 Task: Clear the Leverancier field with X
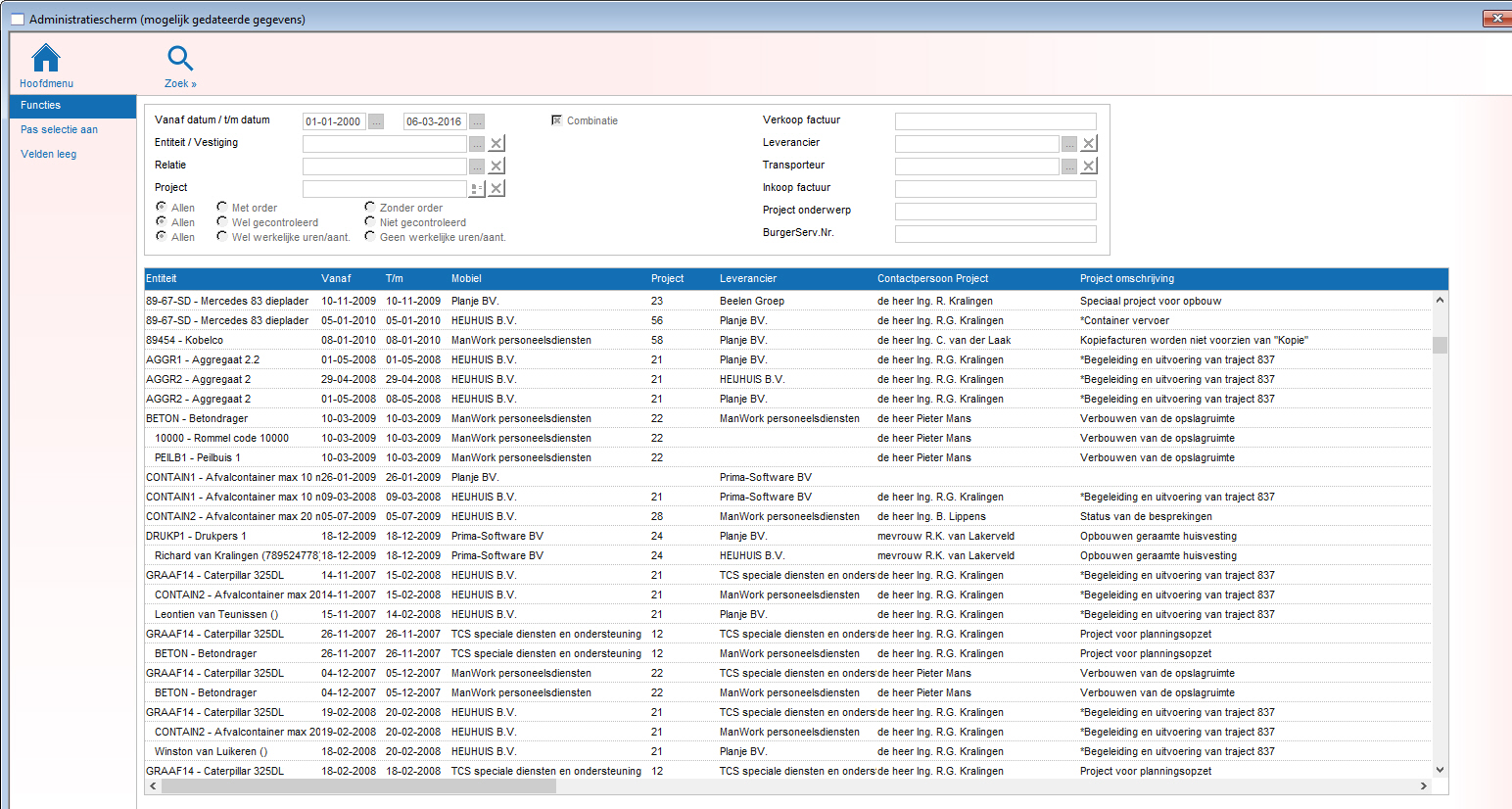1088,143
